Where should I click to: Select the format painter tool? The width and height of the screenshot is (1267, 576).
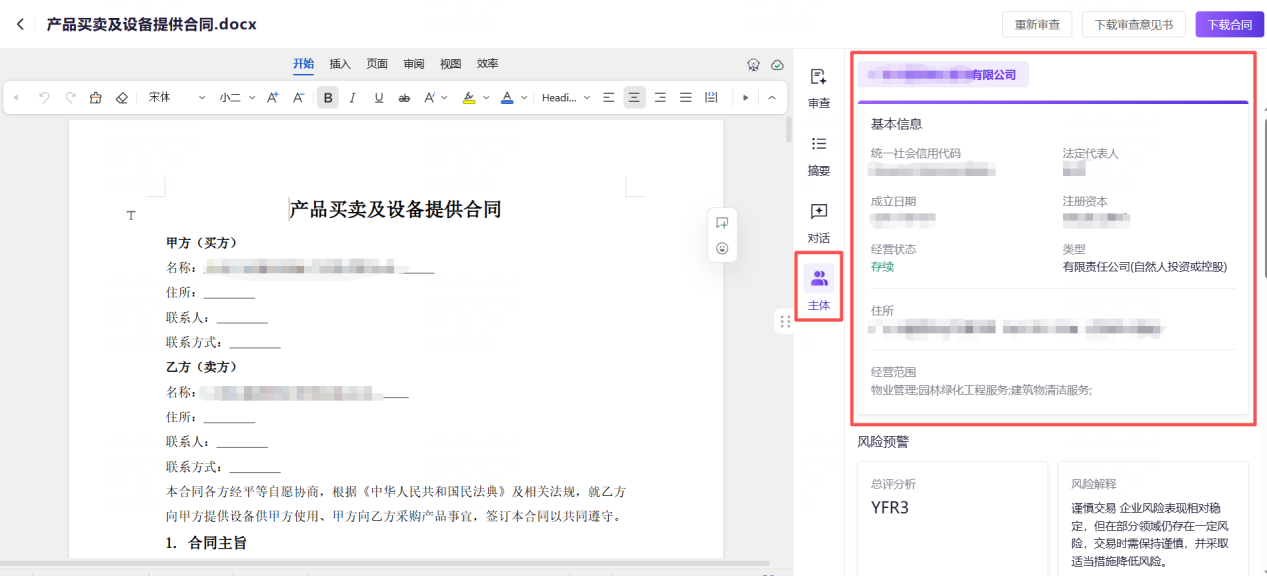tap(96, 98)
